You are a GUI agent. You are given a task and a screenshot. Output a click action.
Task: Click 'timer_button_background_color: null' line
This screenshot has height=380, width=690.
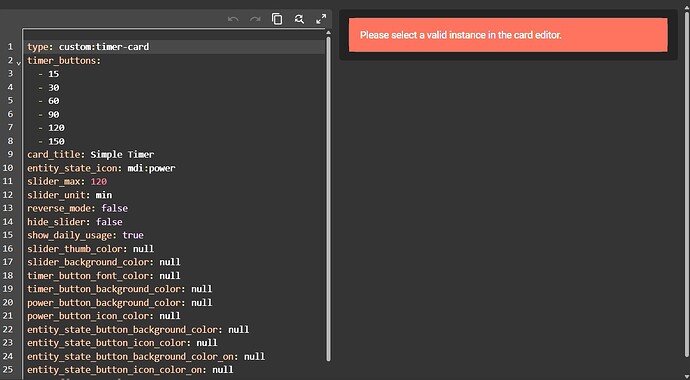(x=120, y=289)
